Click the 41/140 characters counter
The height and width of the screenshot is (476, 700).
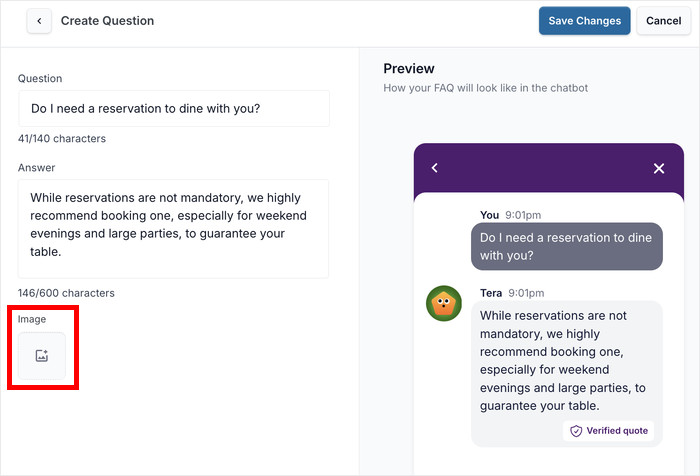point(62,139)
